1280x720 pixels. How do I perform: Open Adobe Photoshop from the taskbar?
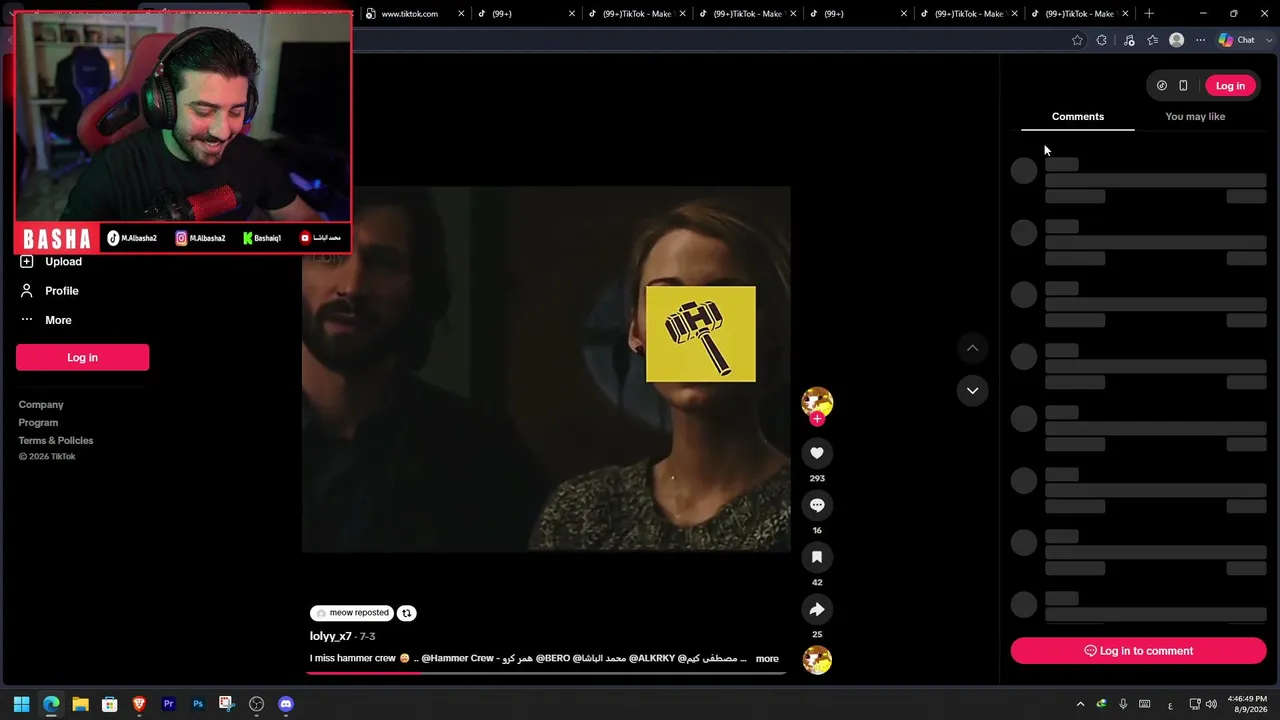click(198, 704)
